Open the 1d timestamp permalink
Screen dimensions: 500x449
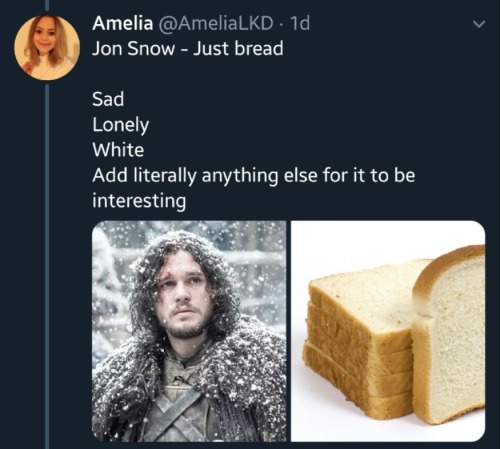300,23
